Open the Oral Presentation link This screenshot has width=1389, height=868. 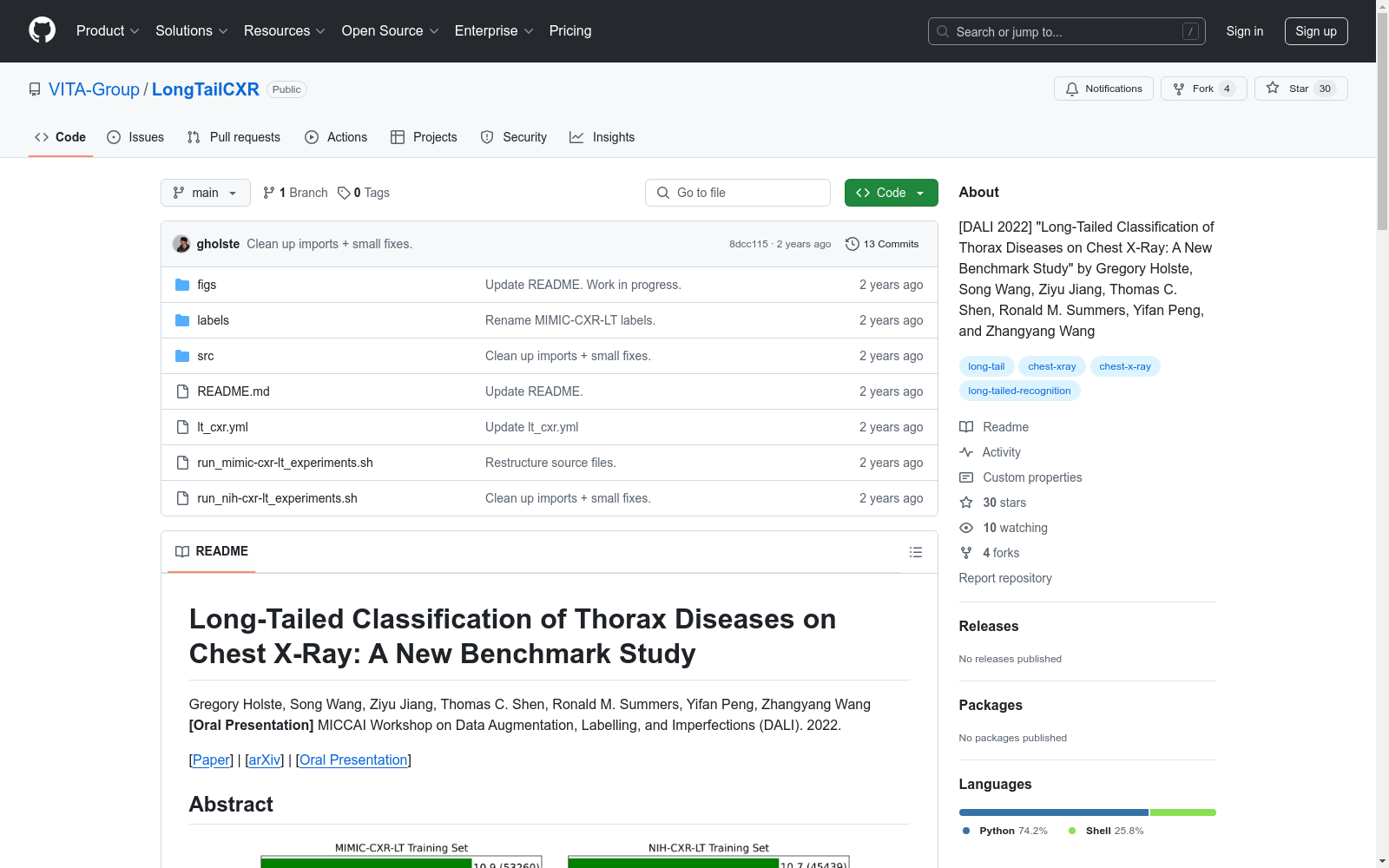tap(353, 759)
